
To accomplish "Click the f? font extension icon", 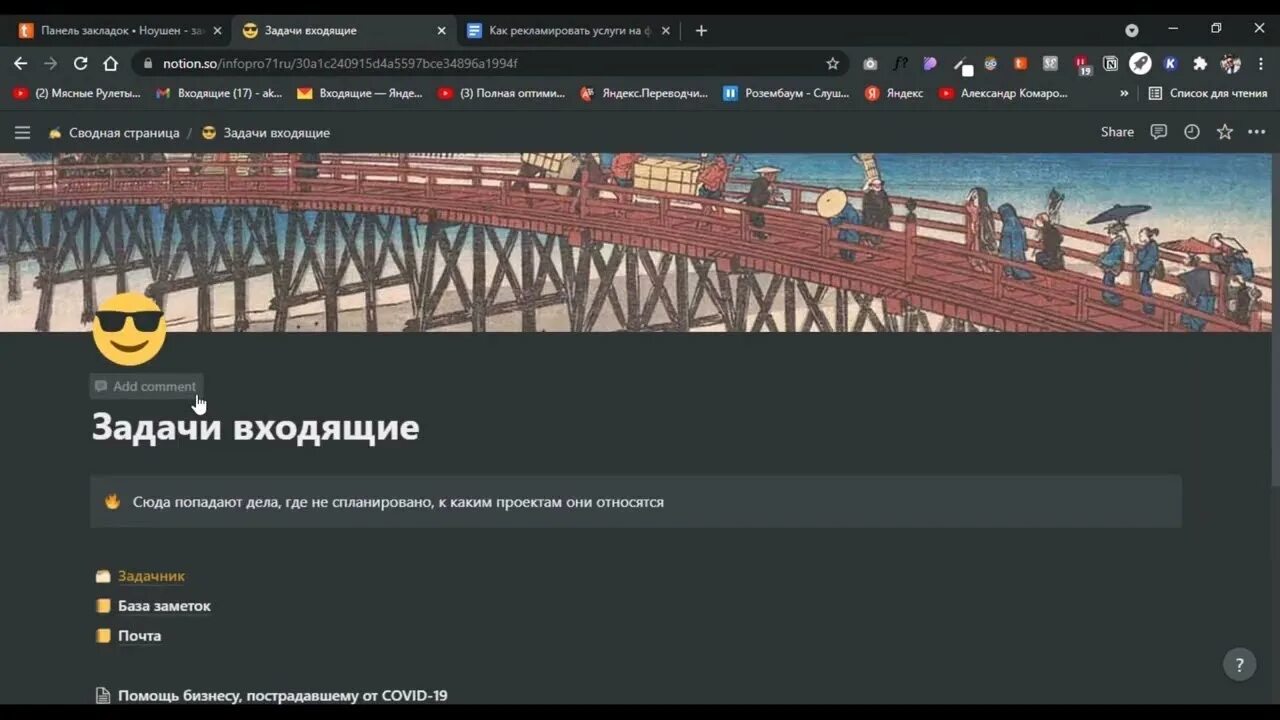I will click(x=900, y=63).
